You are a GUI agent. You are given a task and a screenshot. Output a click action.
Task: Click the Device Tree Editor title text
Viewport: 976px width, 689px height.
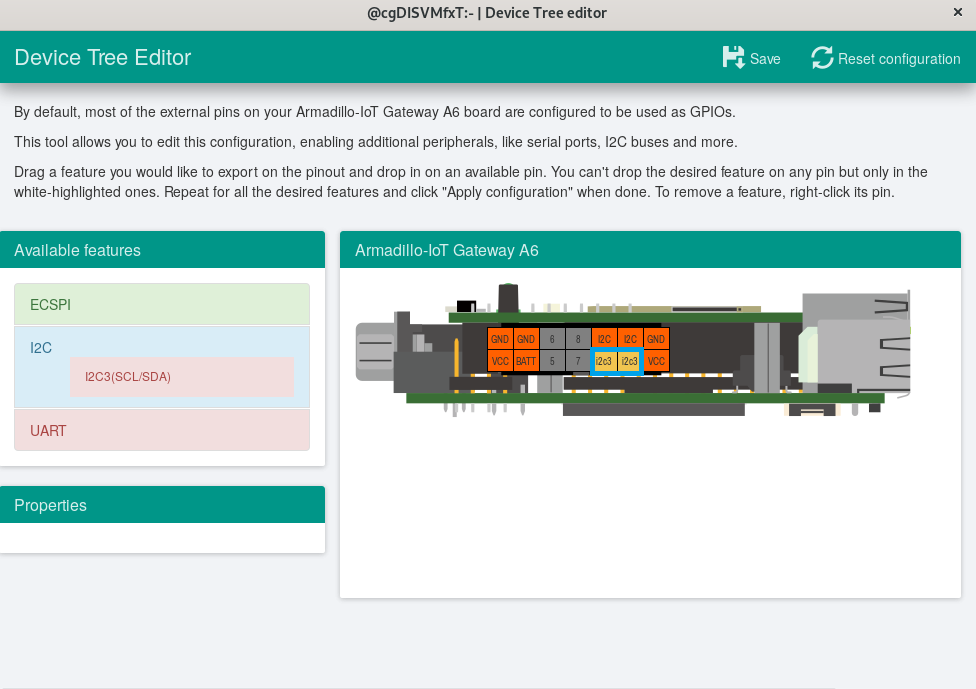point(103,57)
